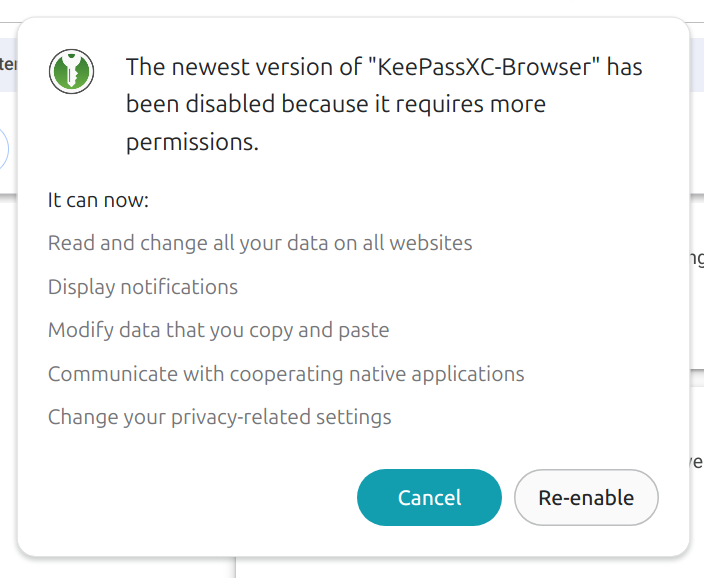
Task: Click the partly hidden circle left of dialog
Action: coord(4,149)
